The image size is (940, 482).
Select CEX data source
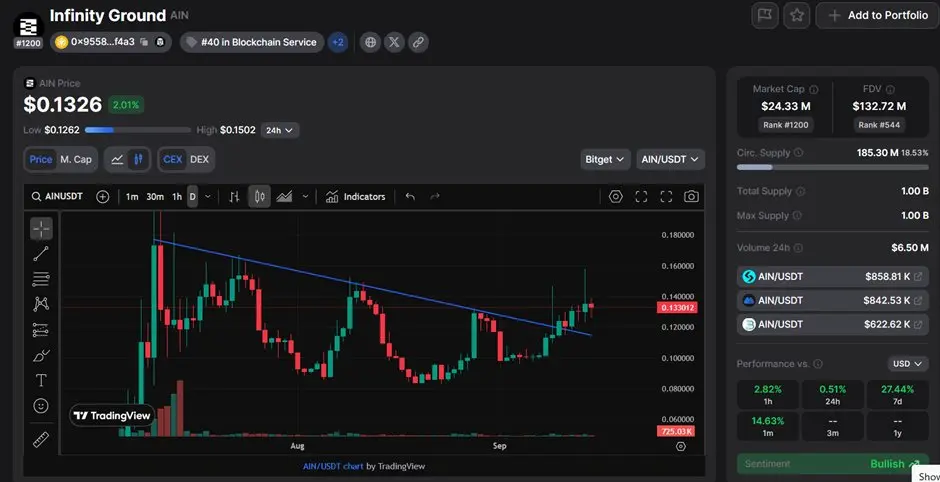tap(173, 159)
